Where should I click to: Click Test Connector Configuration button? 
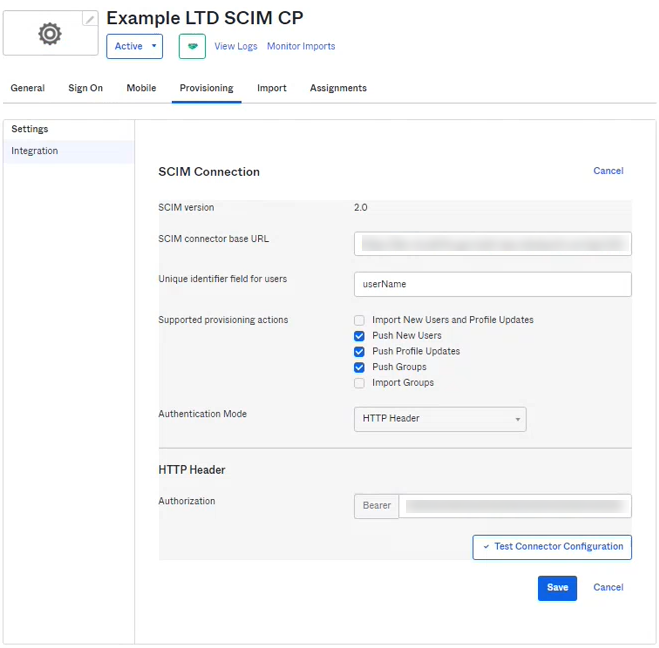click(552, 547)
